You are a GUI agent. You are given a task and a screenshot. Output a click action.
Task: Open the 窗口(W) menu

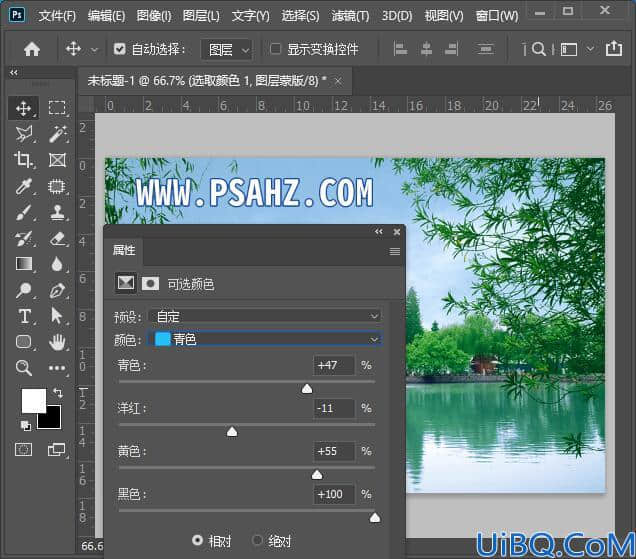pyautogui.click(x=497, y=16)
